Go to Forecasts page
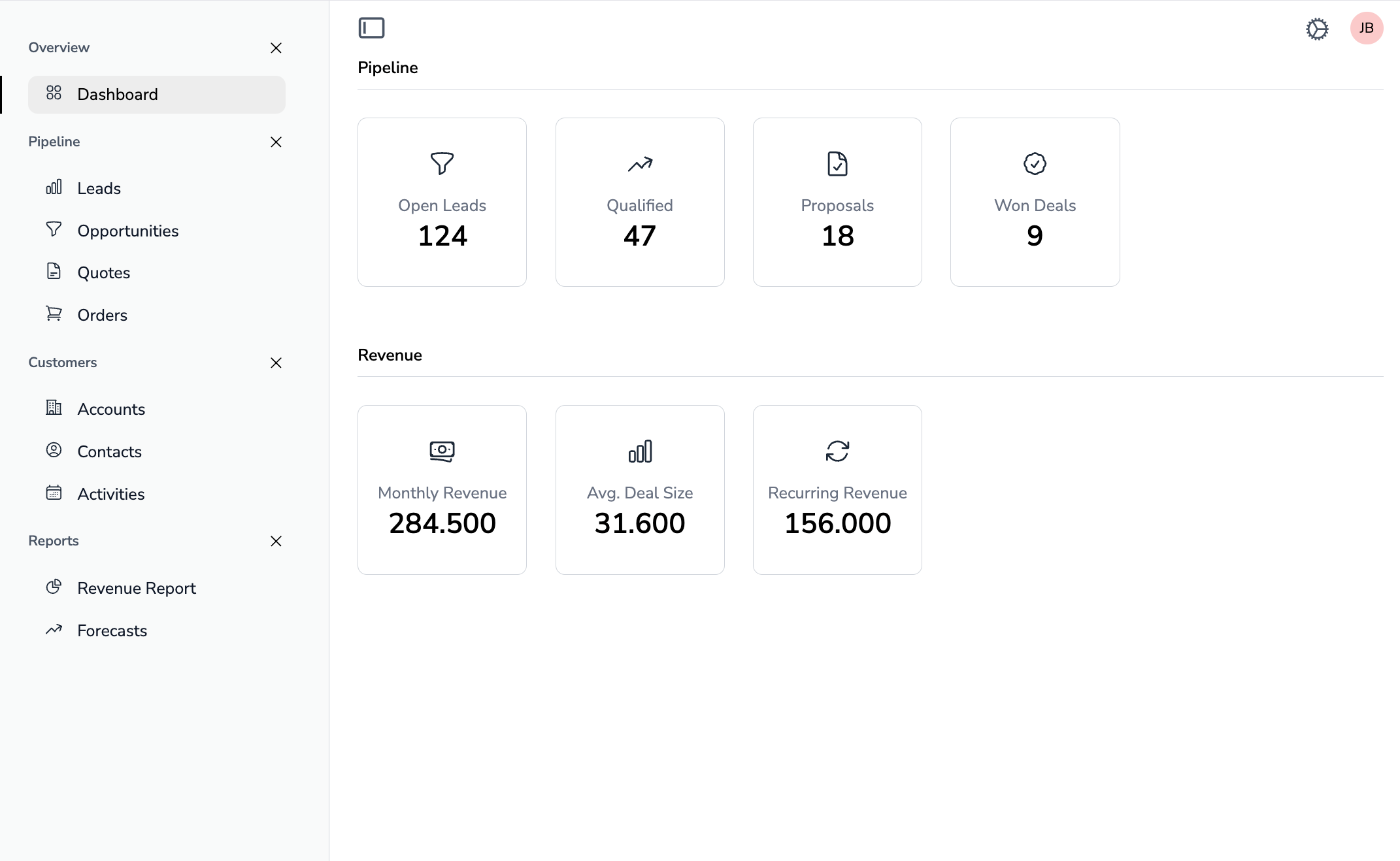 tap(112, 630)
